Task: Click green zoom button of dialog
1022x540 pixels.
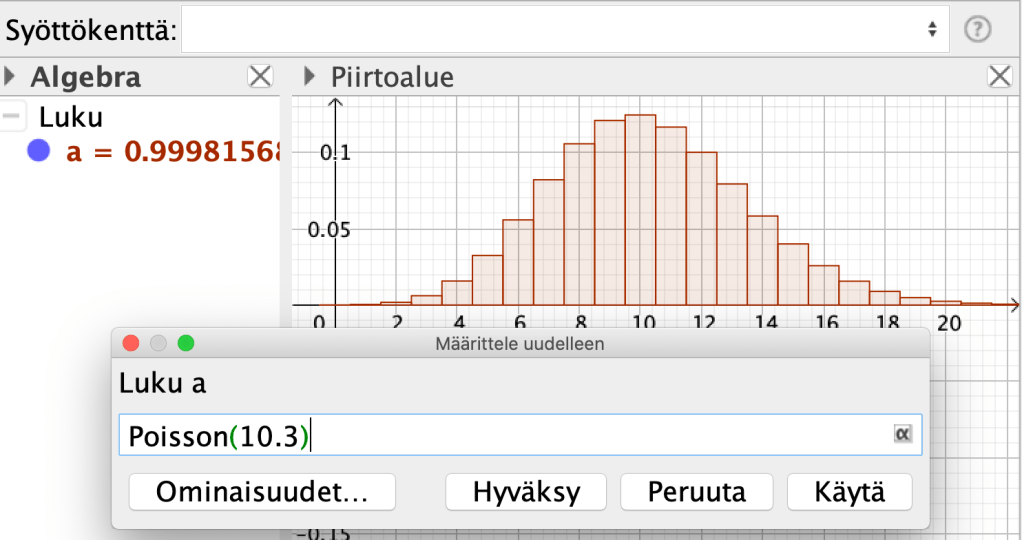Action: pos(185,343)
